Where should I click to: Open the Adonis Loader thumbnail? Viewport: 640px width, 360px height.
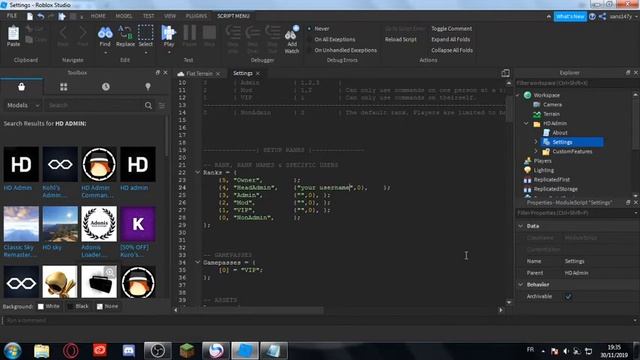pos(99,224)
